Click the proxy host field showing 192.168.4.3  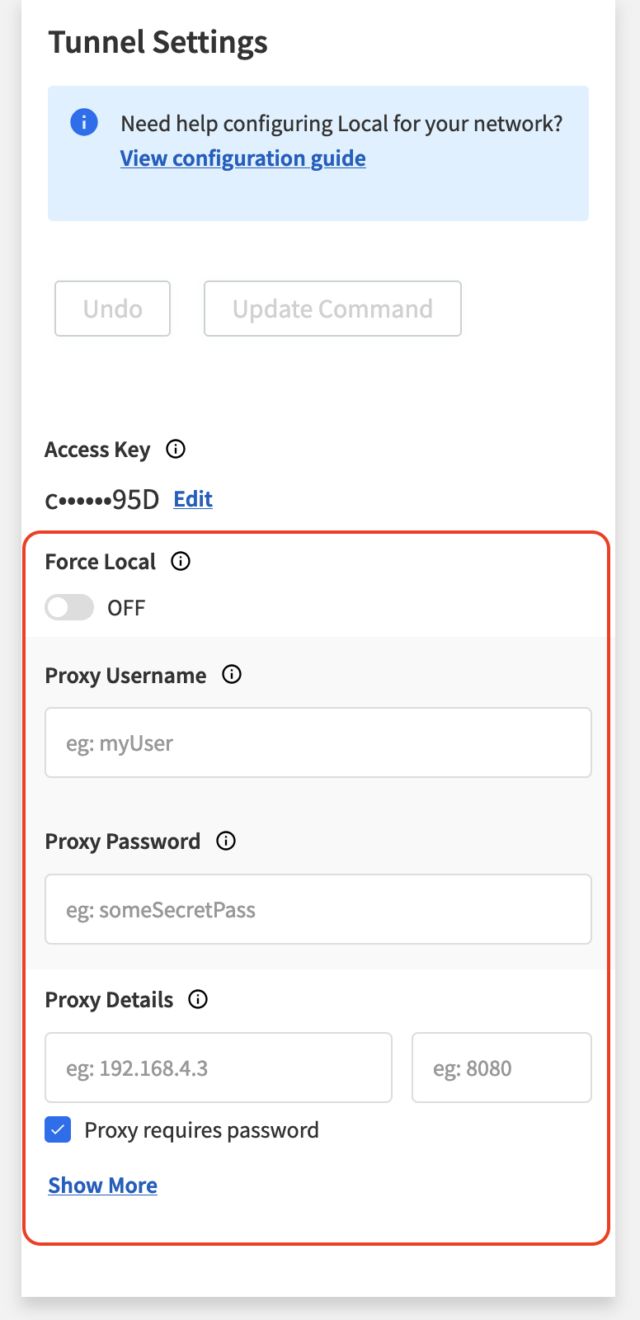[218, 1068]
